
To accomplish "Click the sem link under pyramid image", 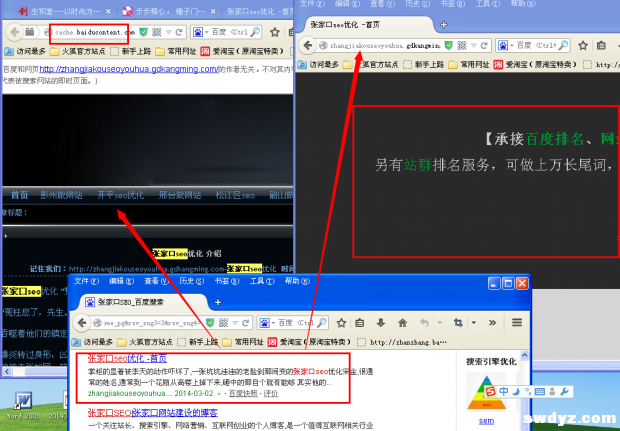I will (486, 421).
